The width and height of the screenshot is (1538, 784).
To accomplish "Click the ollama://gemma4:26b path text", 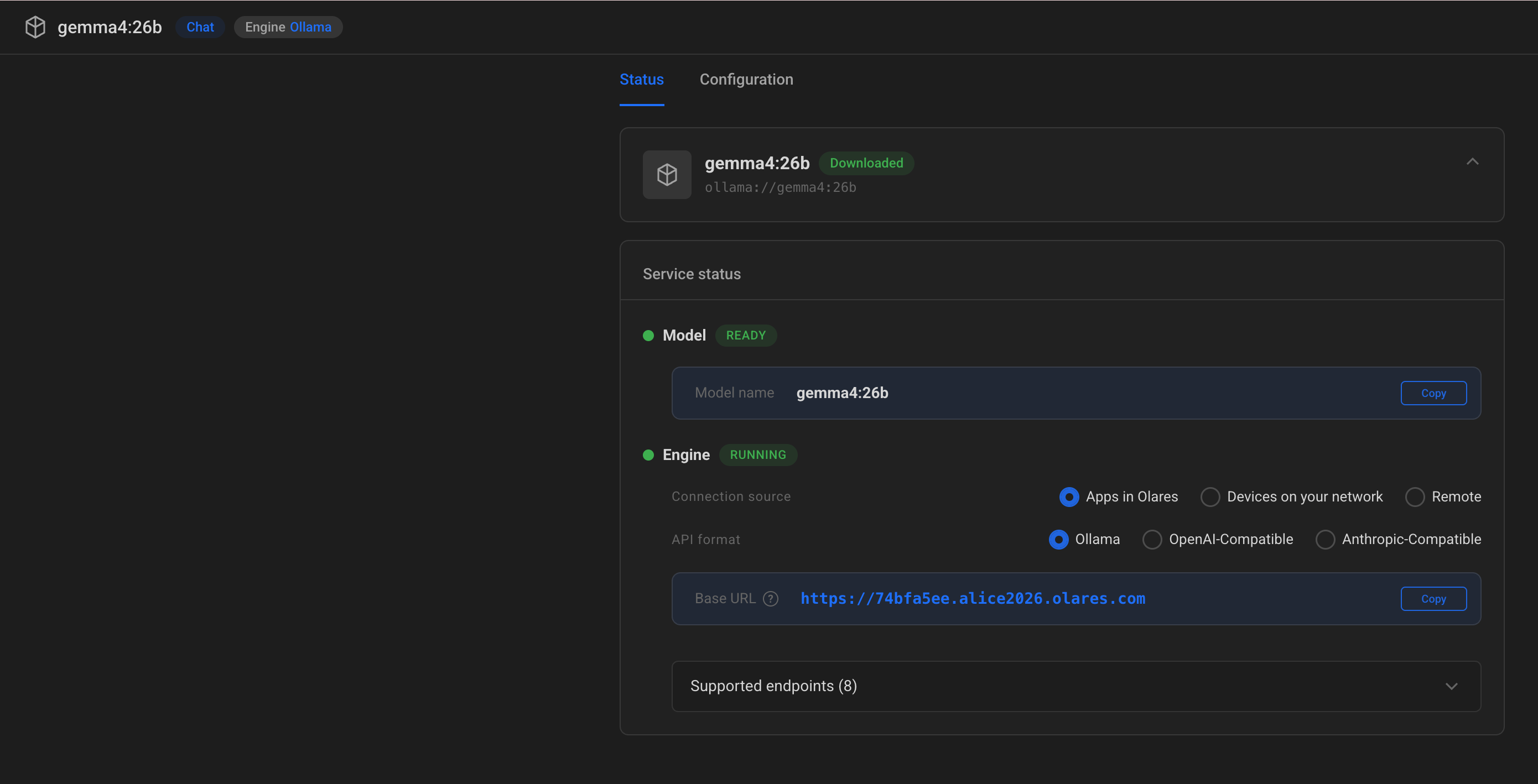I will point(780,187).
